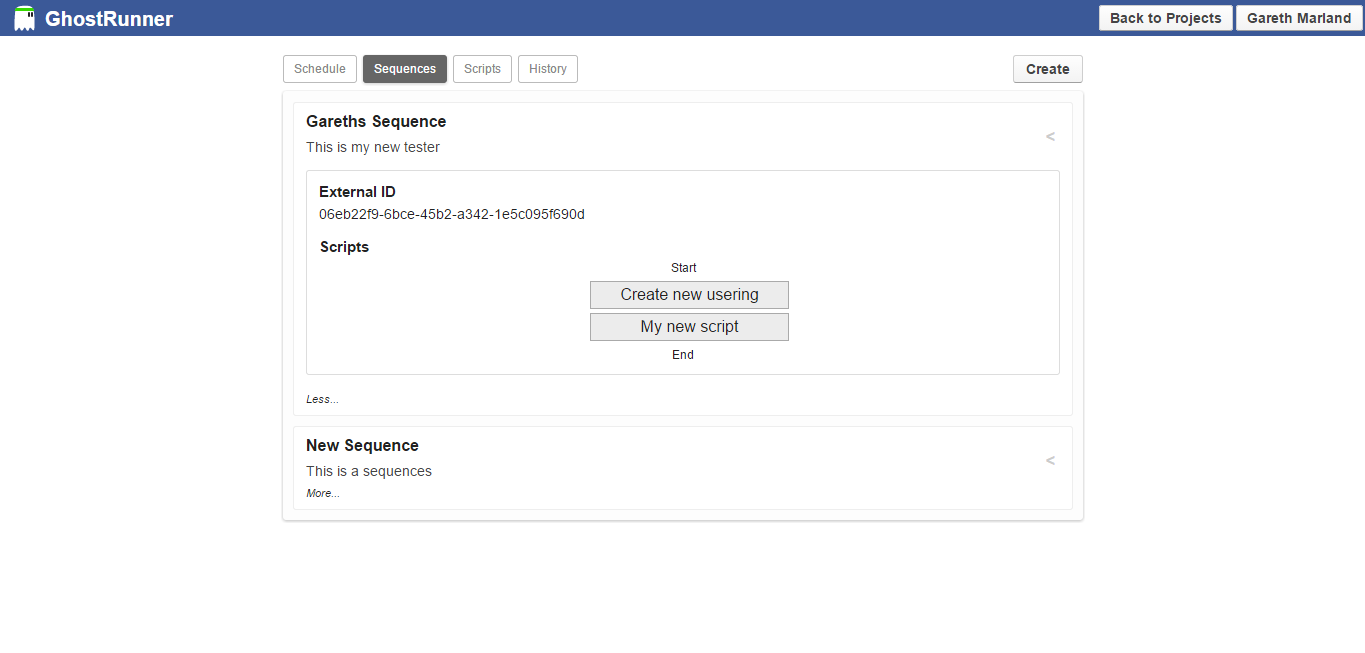
Task: Go back to Projects
Action: pos(1165,18)
